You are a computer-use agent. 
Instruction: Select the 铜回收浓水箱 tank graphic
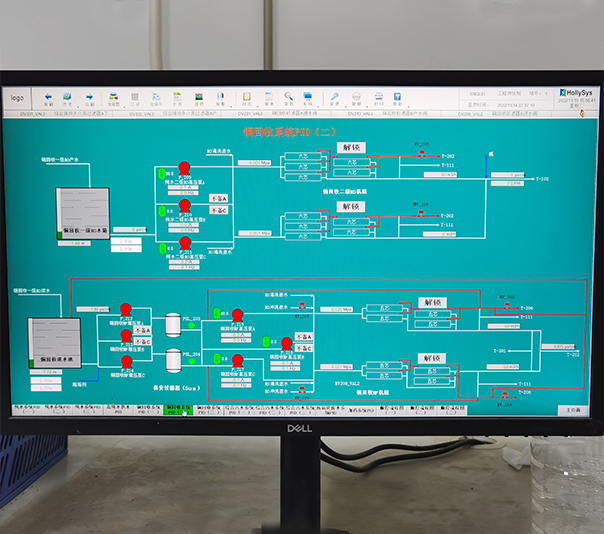pyautogui.click(x=54, y=342)
